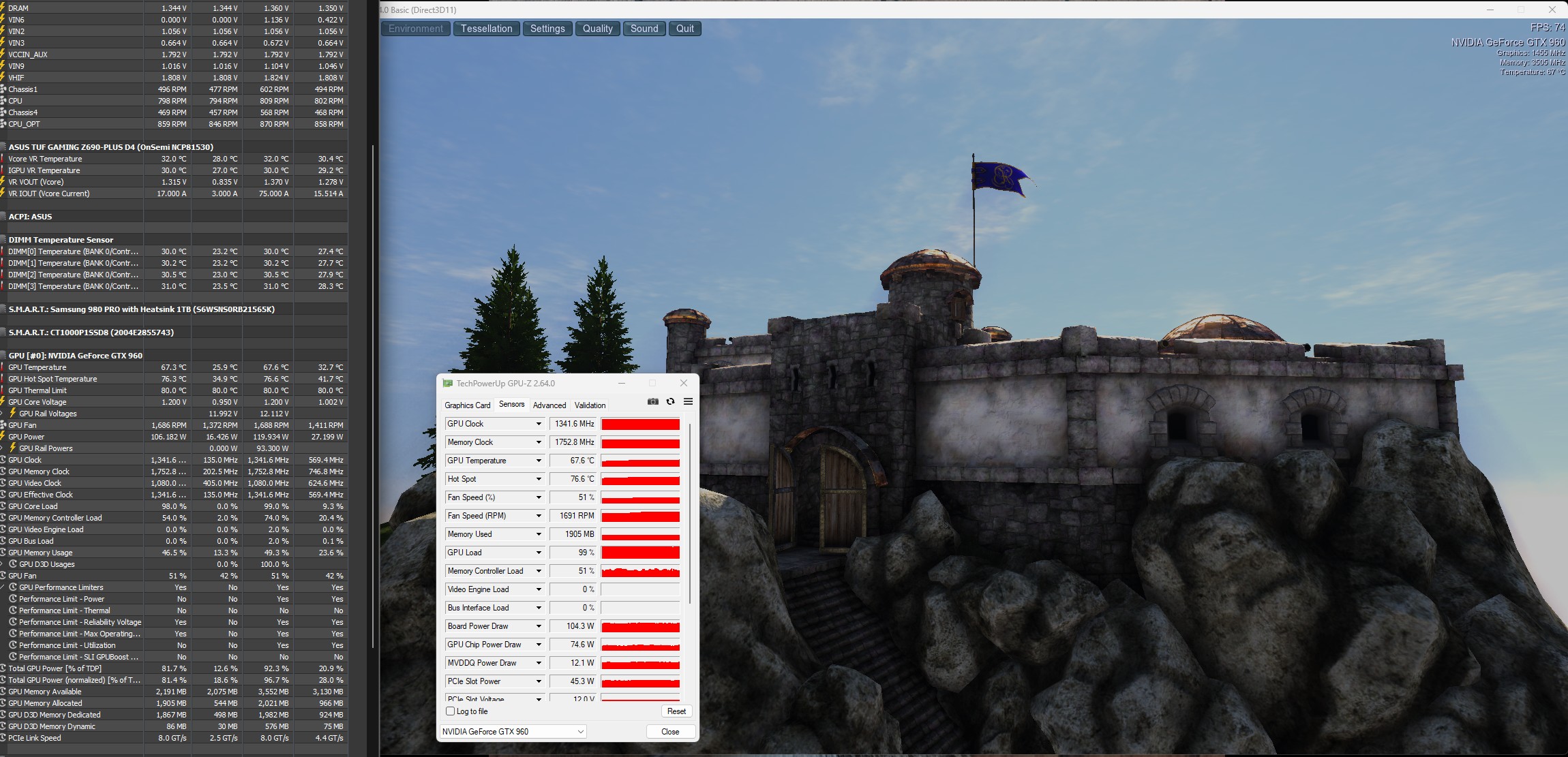This screenshot has width=1568, height=757.
Task: Select GPU [#0]: NVIDIA GeForce GTX 960 header
Action: 175,356
